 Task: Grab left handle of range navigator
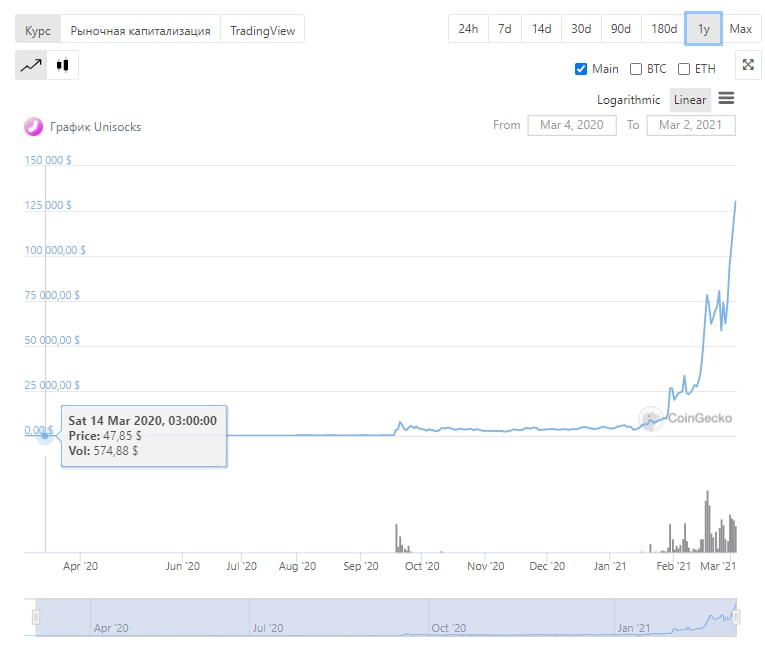[36, 617]
